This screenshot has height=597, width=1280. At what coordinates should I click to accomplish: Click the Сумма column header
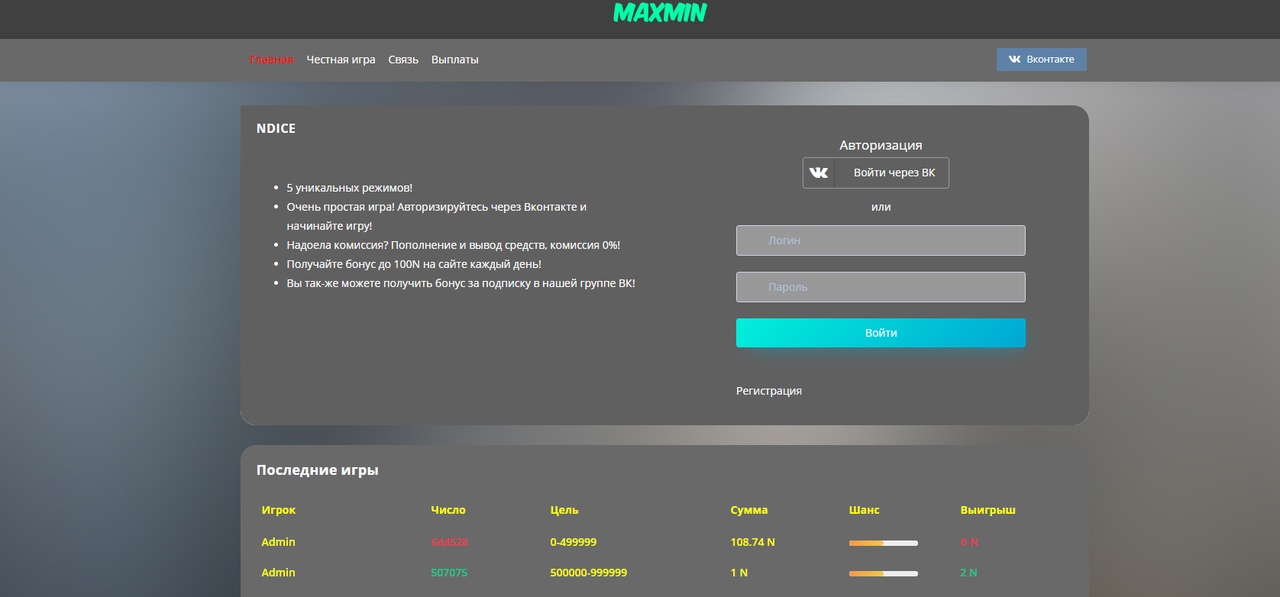pos(749,510)
